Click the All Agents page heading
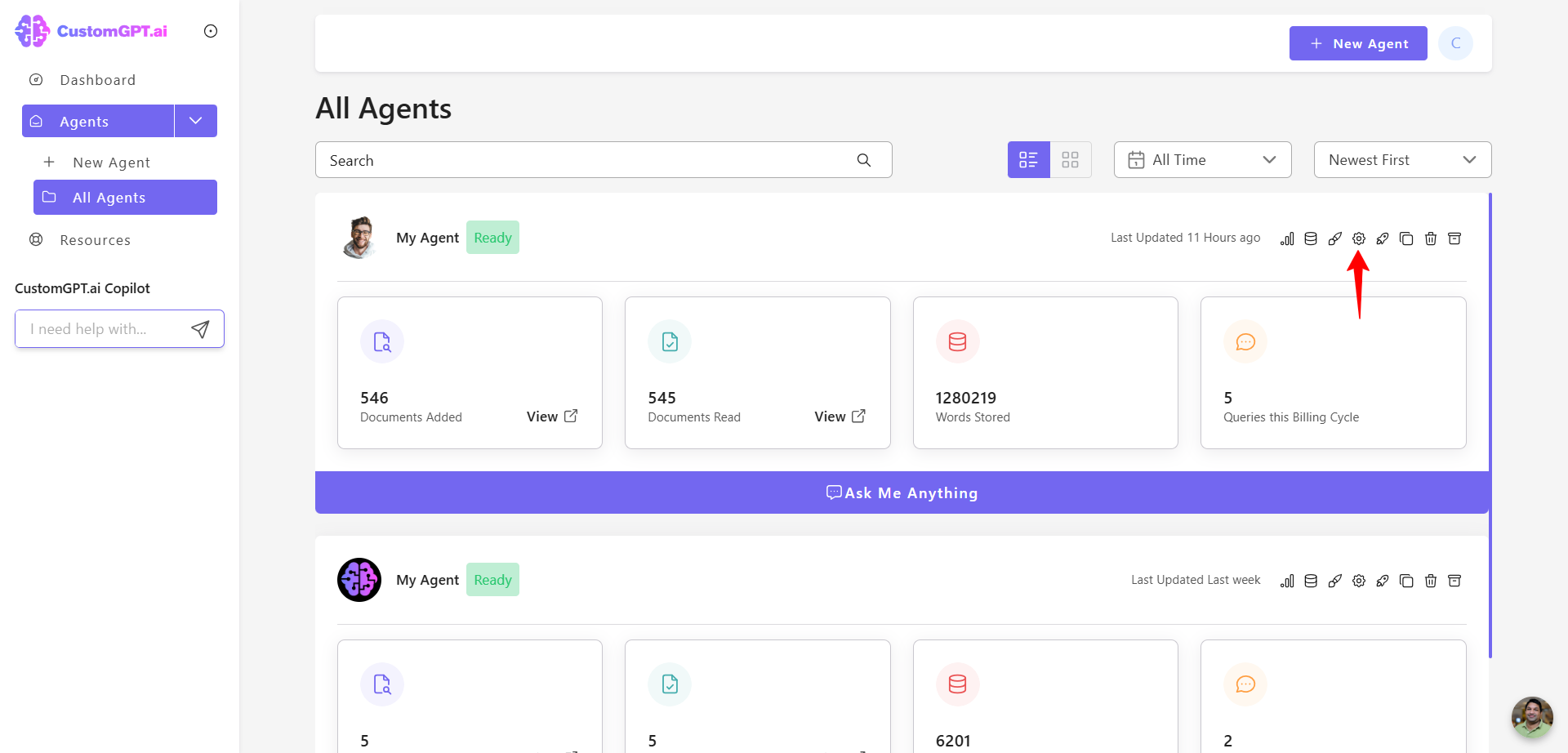Image resolution: width=1568 pixels, height=753 pixels. click(x=383, y=109)
